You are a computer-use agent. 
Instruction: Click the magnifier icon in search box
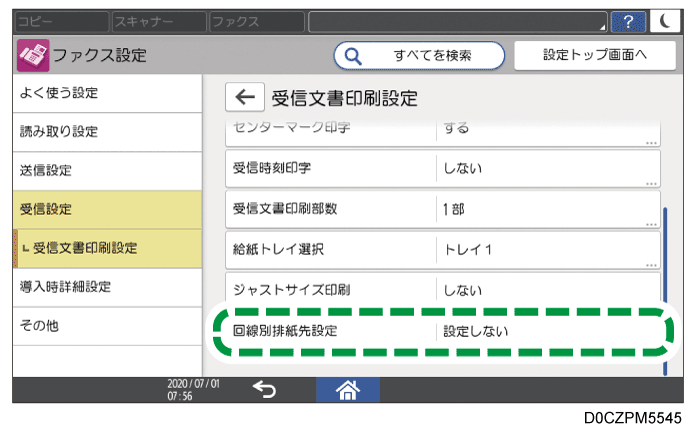[353, 56]
